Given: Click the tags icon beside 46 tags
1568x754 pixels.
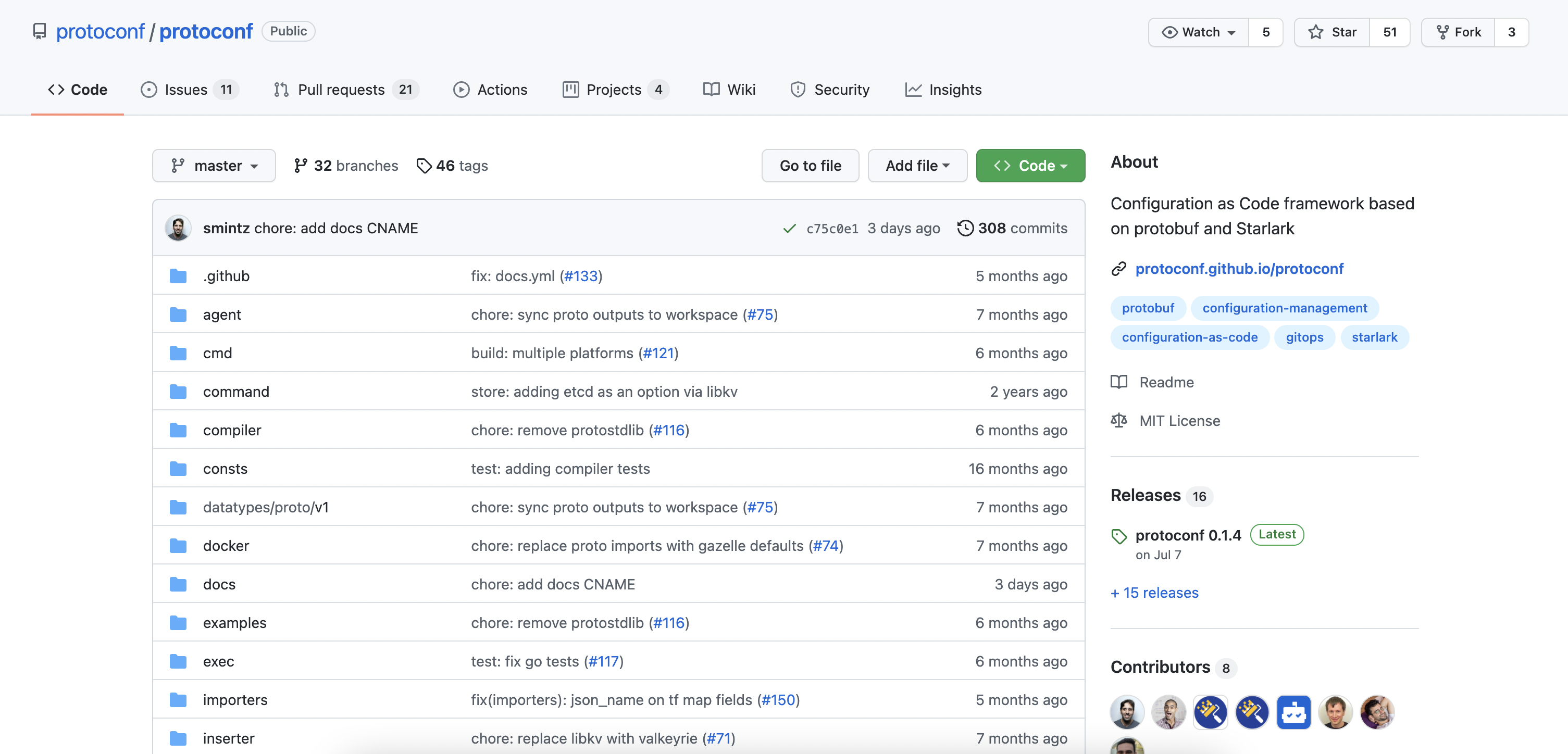Looking at the screenshot, I should pyautogui.click(x=424, y=166).
